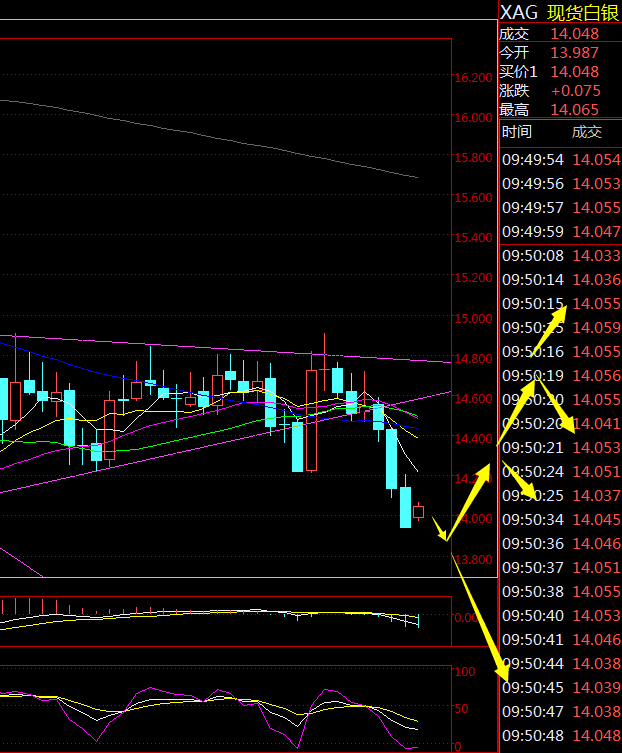Viewport: 622px width, 753px height.
Task: Select the 09:49:57 tick time
Action: pyautogui.click(x=533, y=207)
